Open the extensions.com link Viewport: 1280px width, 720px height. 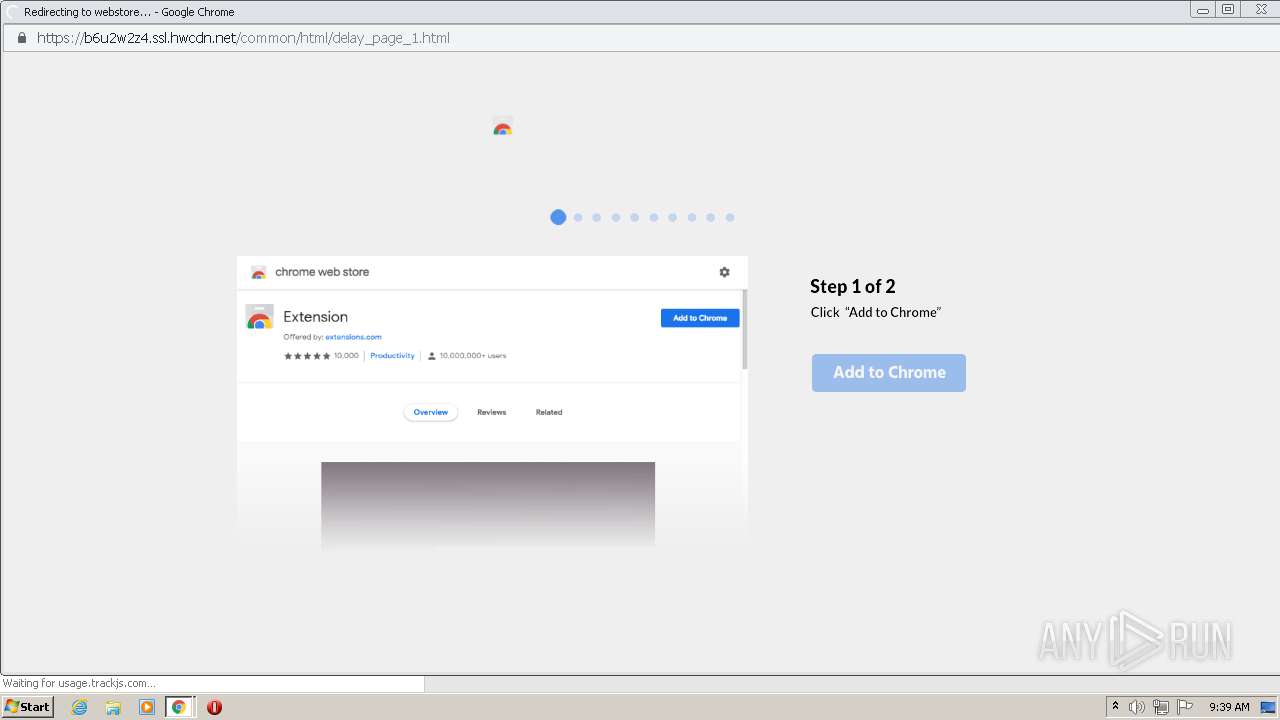353,337
